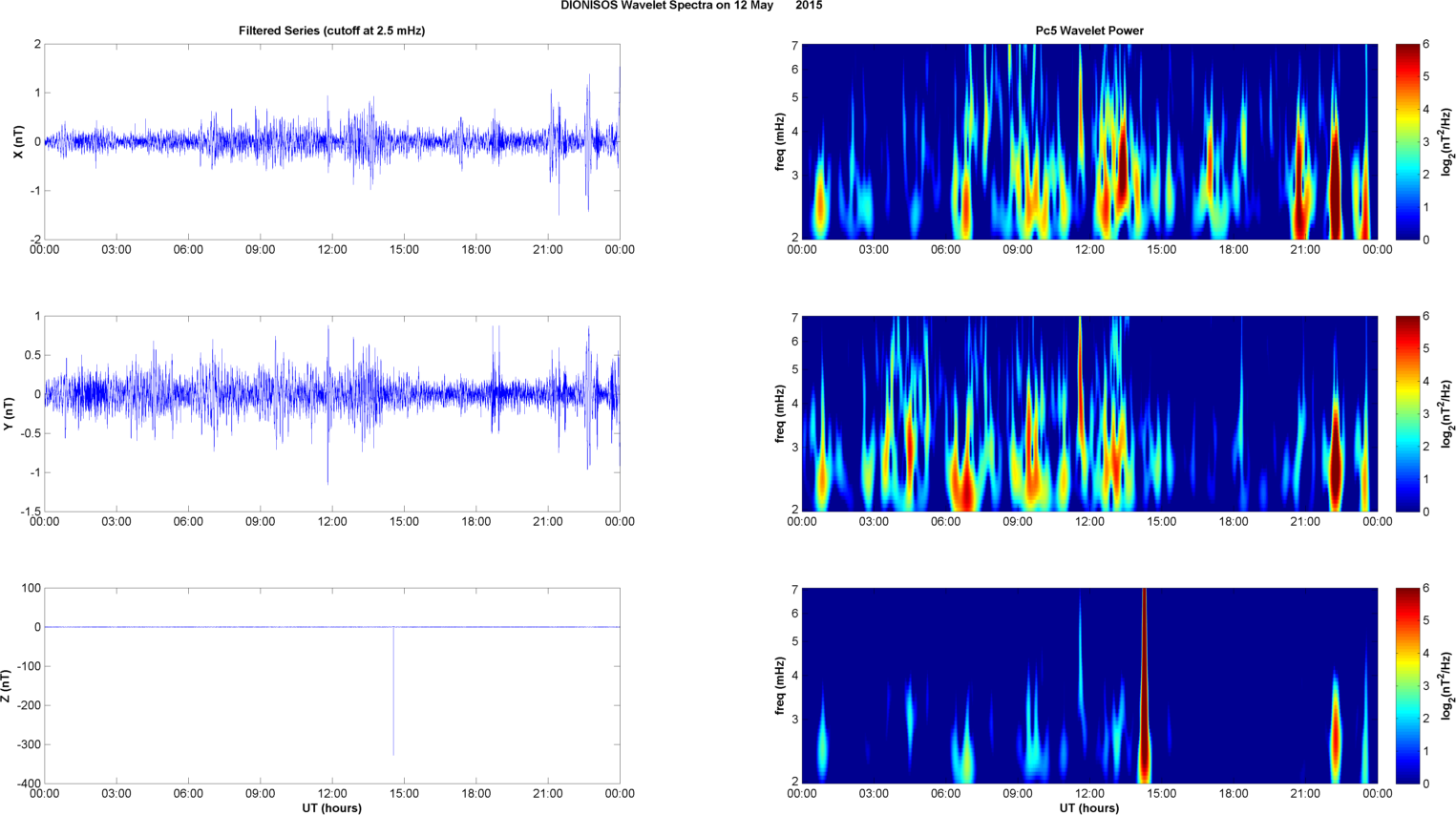Click 'log2(nT²/Hz)' label beside bottom colorbar
The width and height of the screenshot is (1456, 815).
(x=1447, y=685)
